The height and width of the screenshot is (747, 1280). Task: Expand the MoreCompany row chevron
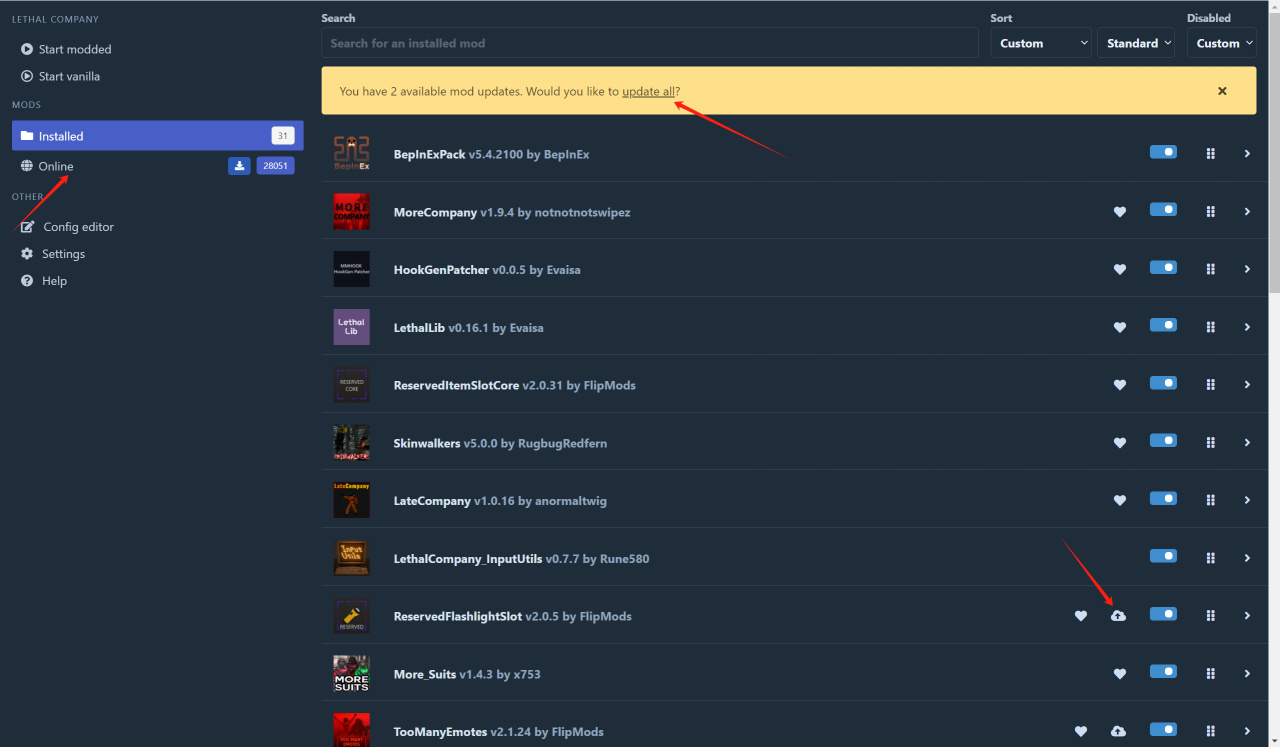[1247, 212]
